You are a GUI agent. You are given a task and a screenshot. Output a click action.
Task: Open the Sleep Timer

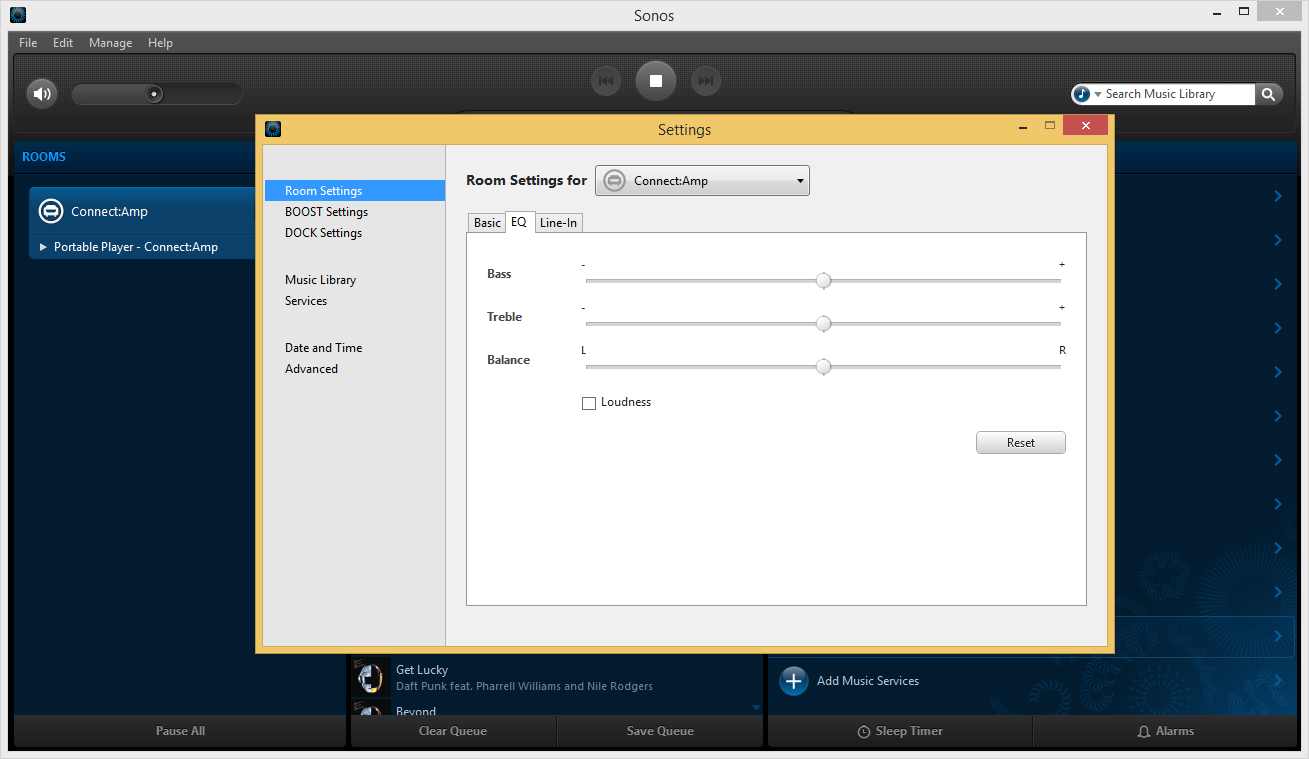pos(900,731)
